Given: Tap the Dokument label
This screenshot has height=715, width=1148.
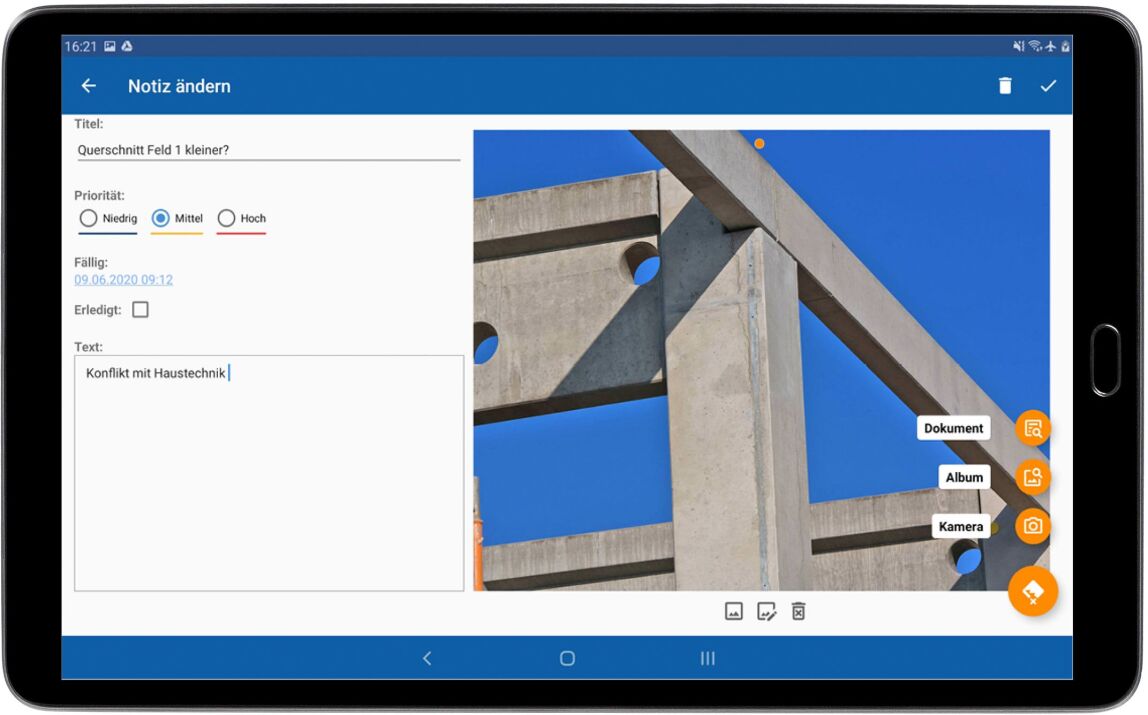Looking at the screenshot, I should 953,429.
